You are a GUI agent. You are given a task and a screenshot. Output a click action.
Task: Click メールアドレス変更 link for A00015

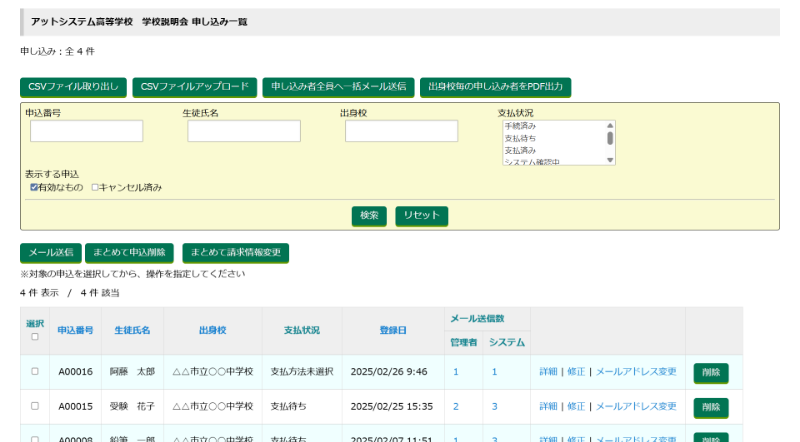636,406
